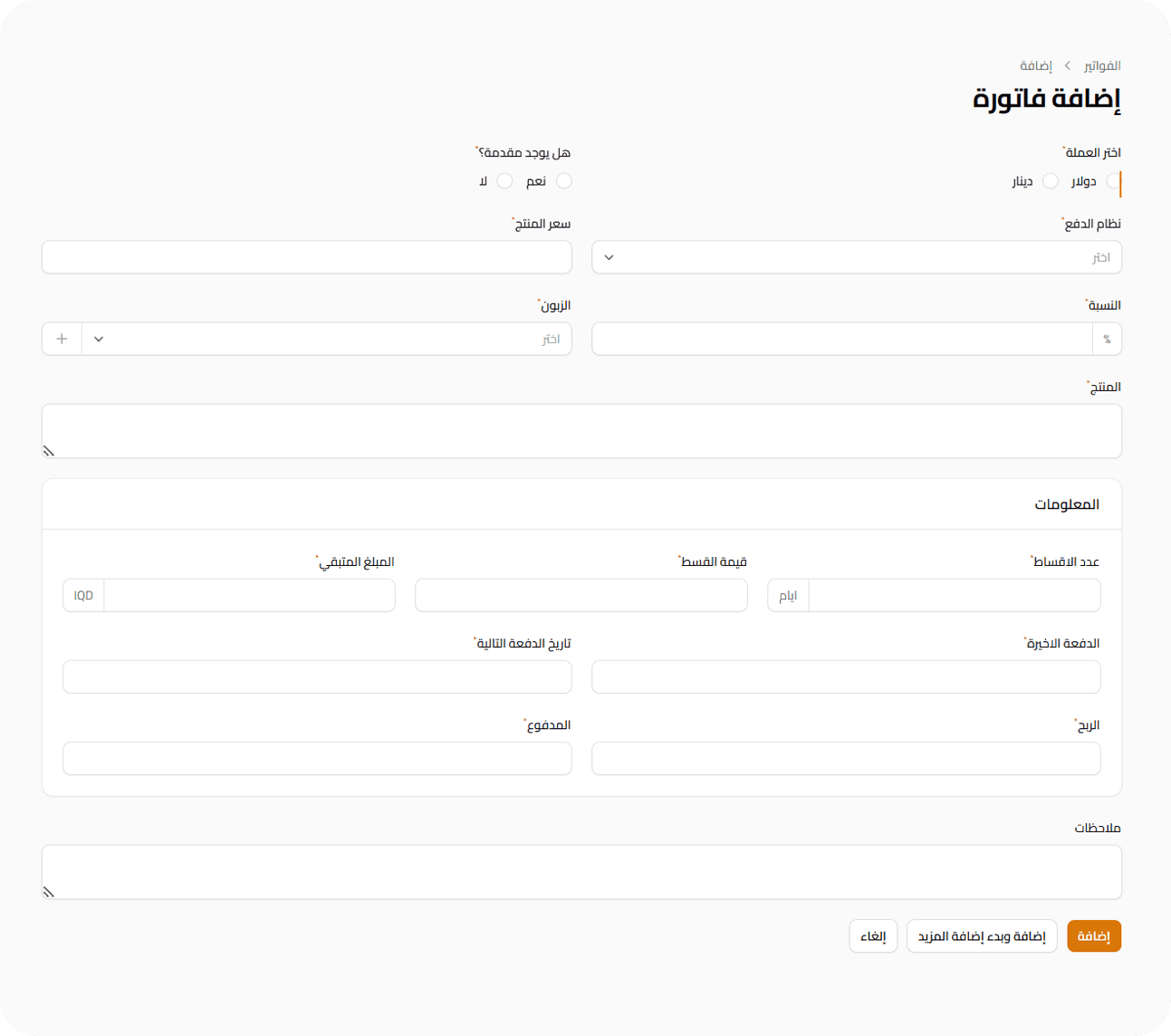Click the هل يوجد مقدمة؟ label

(523, 152)
